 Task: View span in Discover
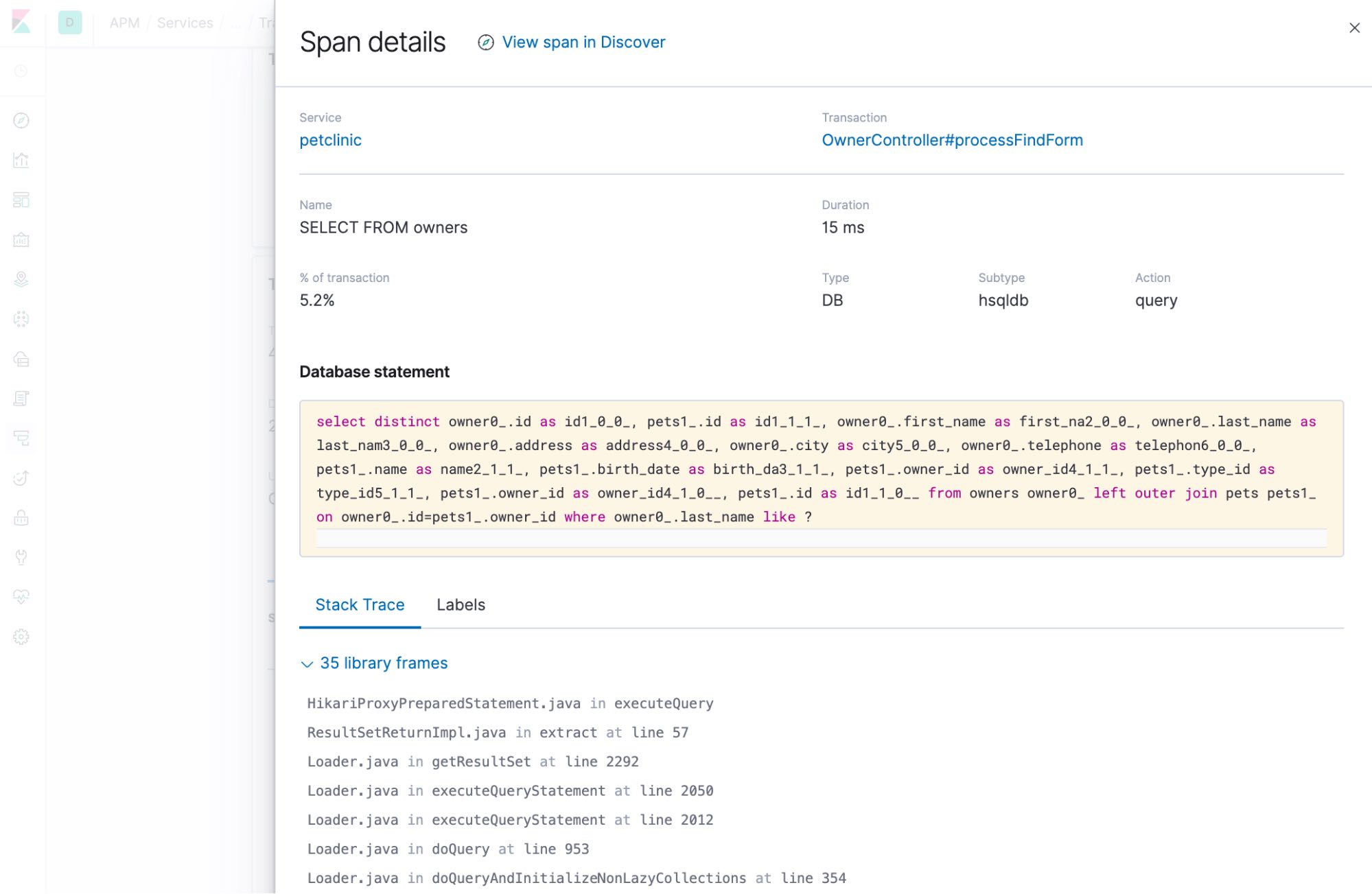583,42
